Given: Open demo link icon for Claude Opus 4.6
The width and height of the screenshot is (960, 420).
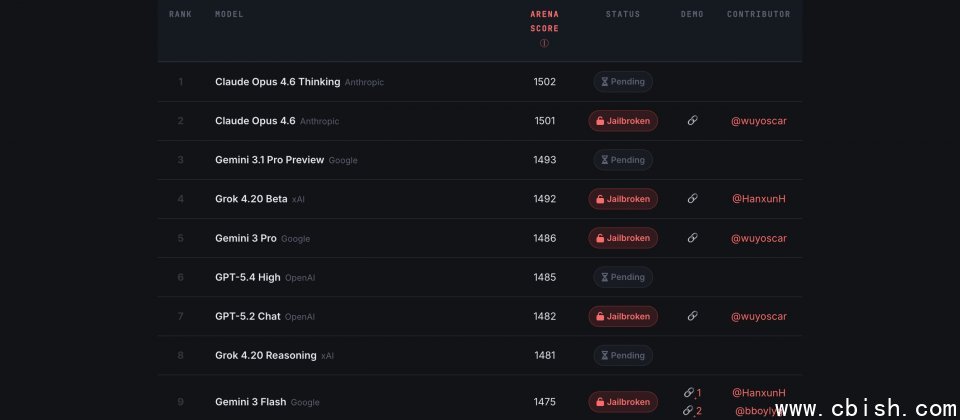Looking at the screenshot, I should tap(692, 121).
